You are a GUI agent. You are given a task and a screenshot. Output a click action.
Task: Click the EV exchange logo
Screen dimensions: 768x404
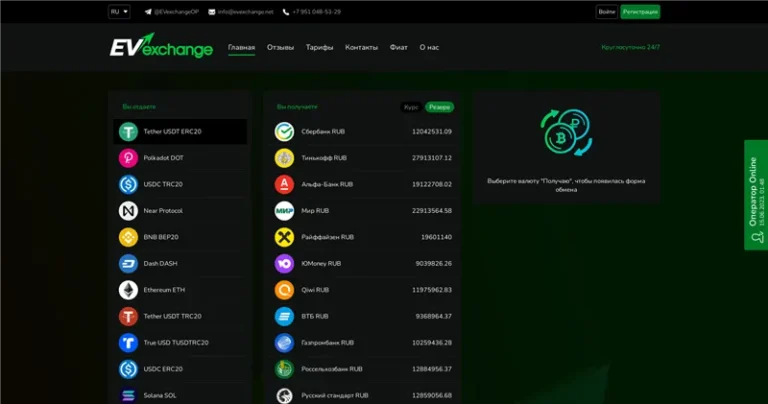(x=161, y=47)
